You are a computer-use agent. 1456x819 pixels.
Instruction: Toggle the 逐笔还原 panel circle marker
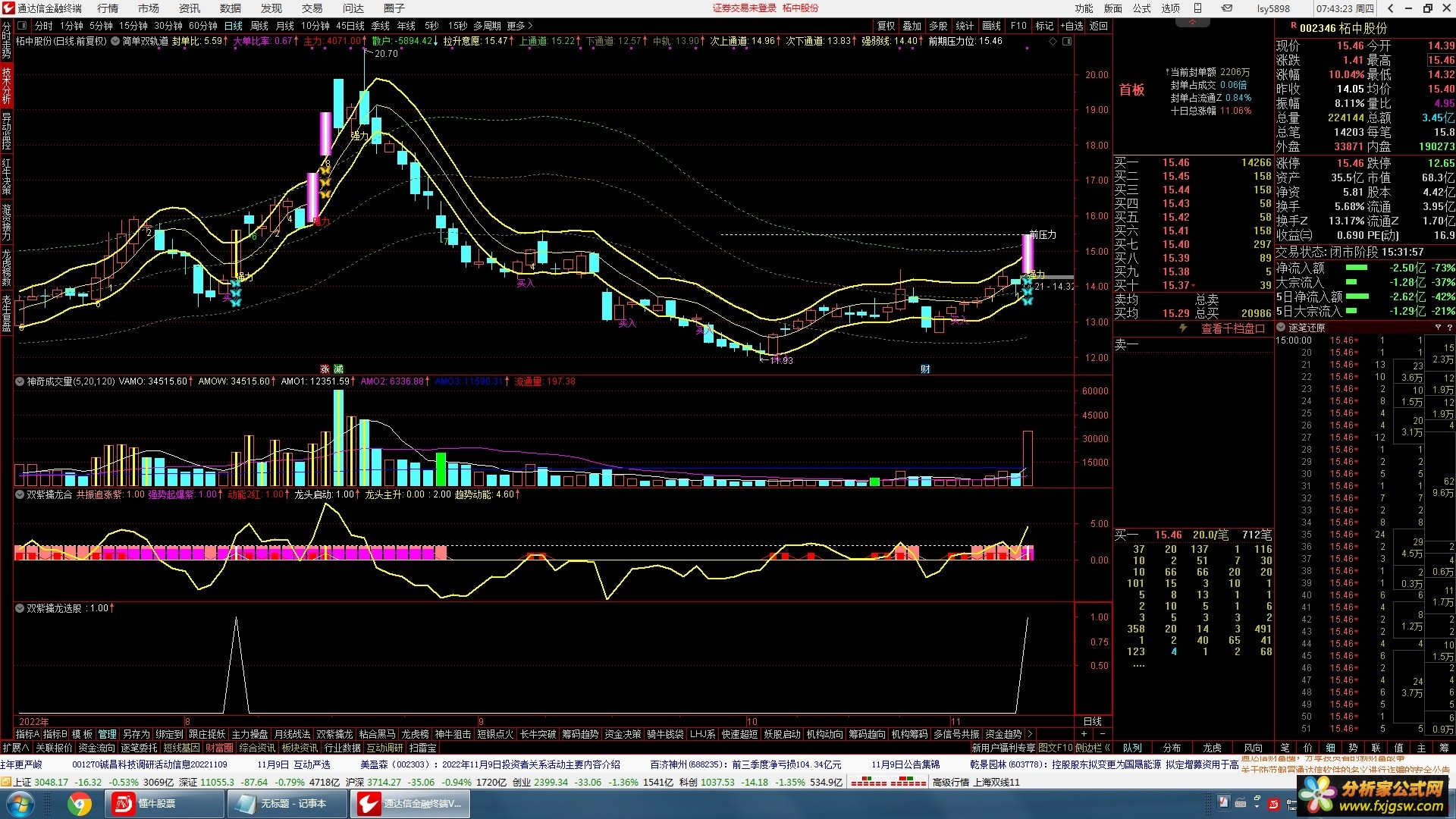(1282, 328)
